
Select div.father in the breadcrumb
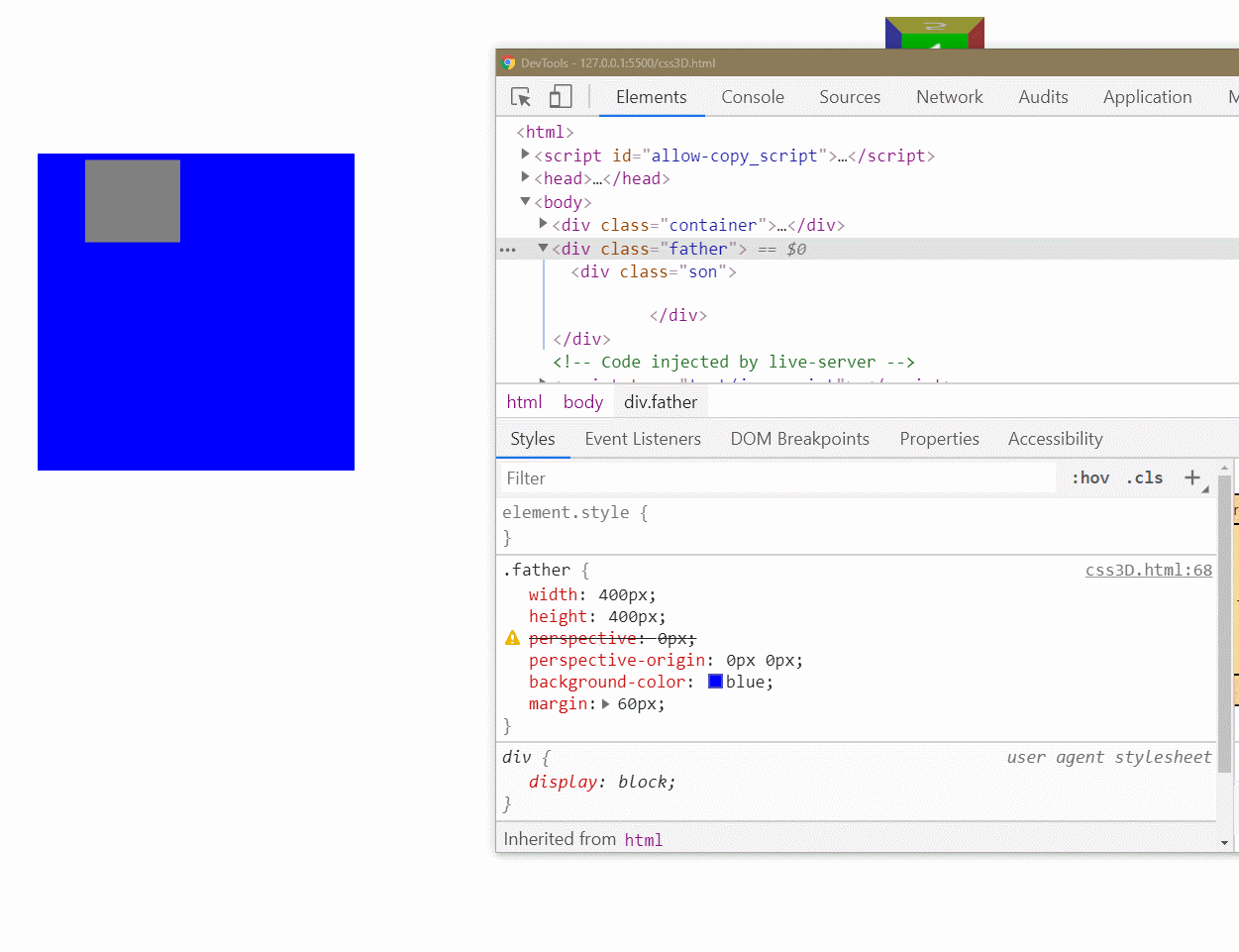(x=661, y=402)
